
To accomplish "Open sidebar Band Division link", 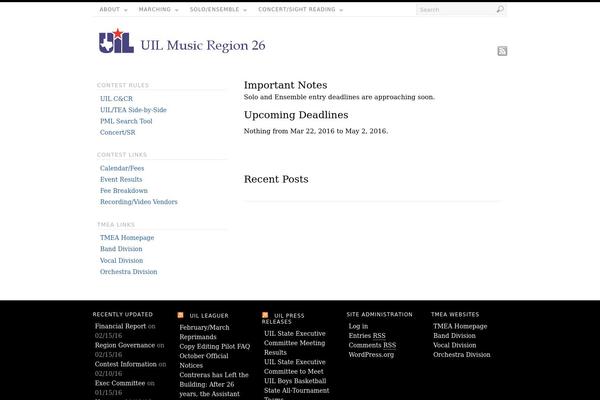I will click(x=121, y=249).
